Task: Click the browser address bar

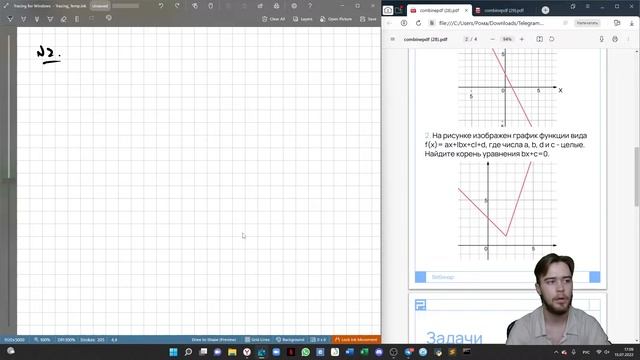Action: point(491,23)
